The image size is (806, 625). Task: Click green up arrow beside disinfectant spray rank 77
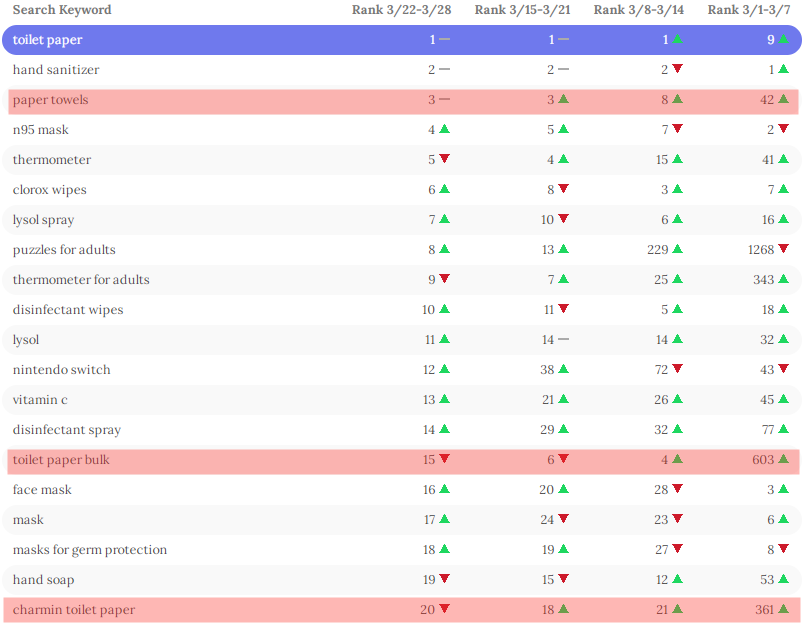[x=783, y=429]
